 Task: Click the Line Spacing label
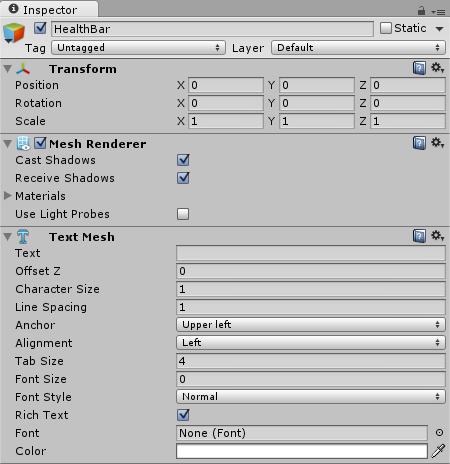click(x=51, y=307)
